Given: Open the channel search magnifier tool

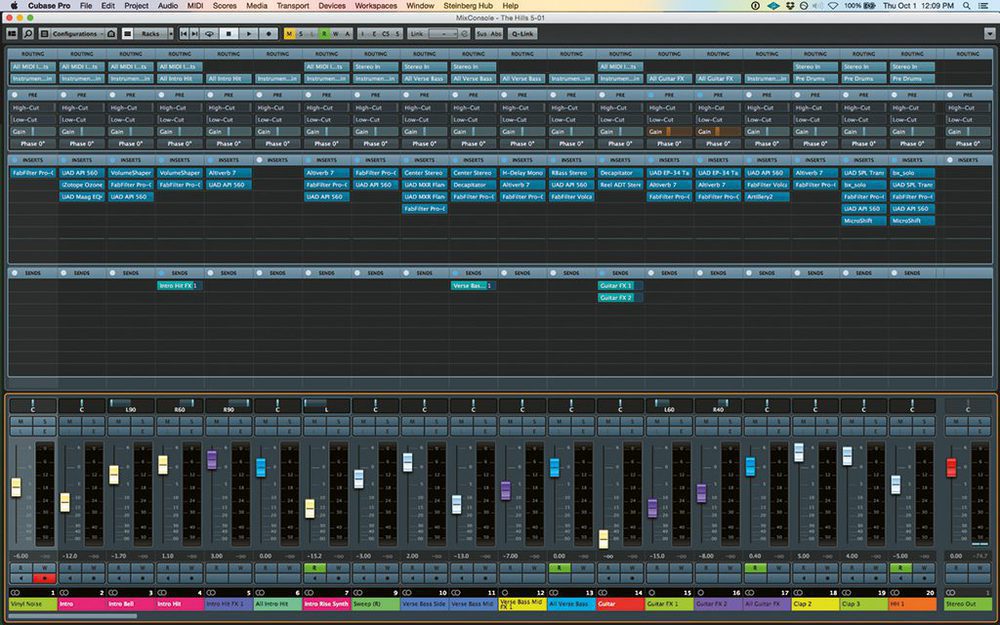Looking at the screenshot, I should [x=28, y=34].
